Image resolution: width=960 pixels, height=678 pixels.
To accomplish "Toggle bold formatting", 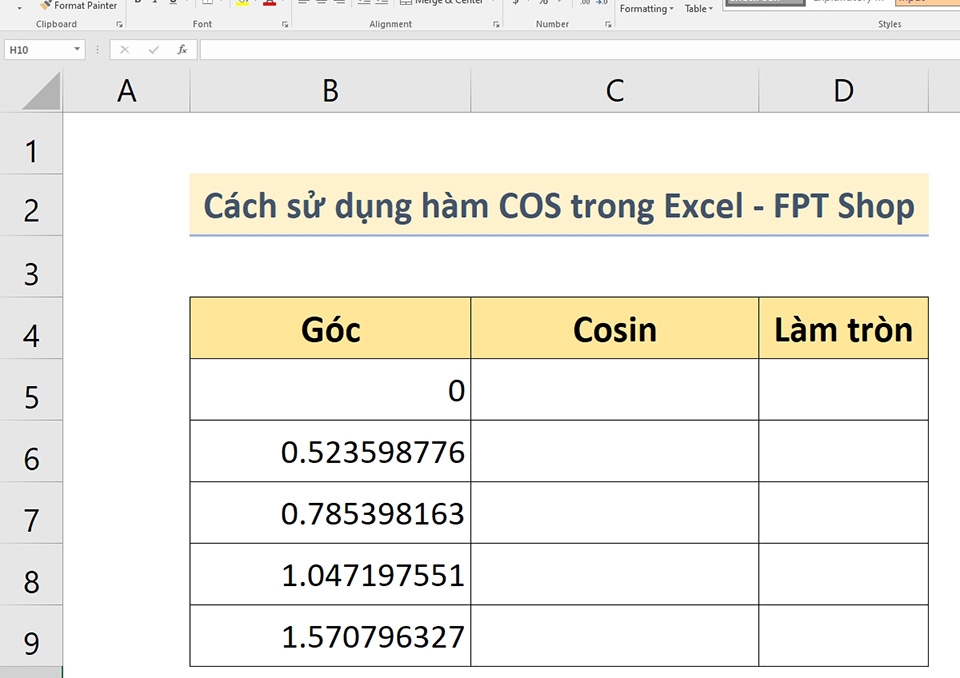I will pos(136,3).
